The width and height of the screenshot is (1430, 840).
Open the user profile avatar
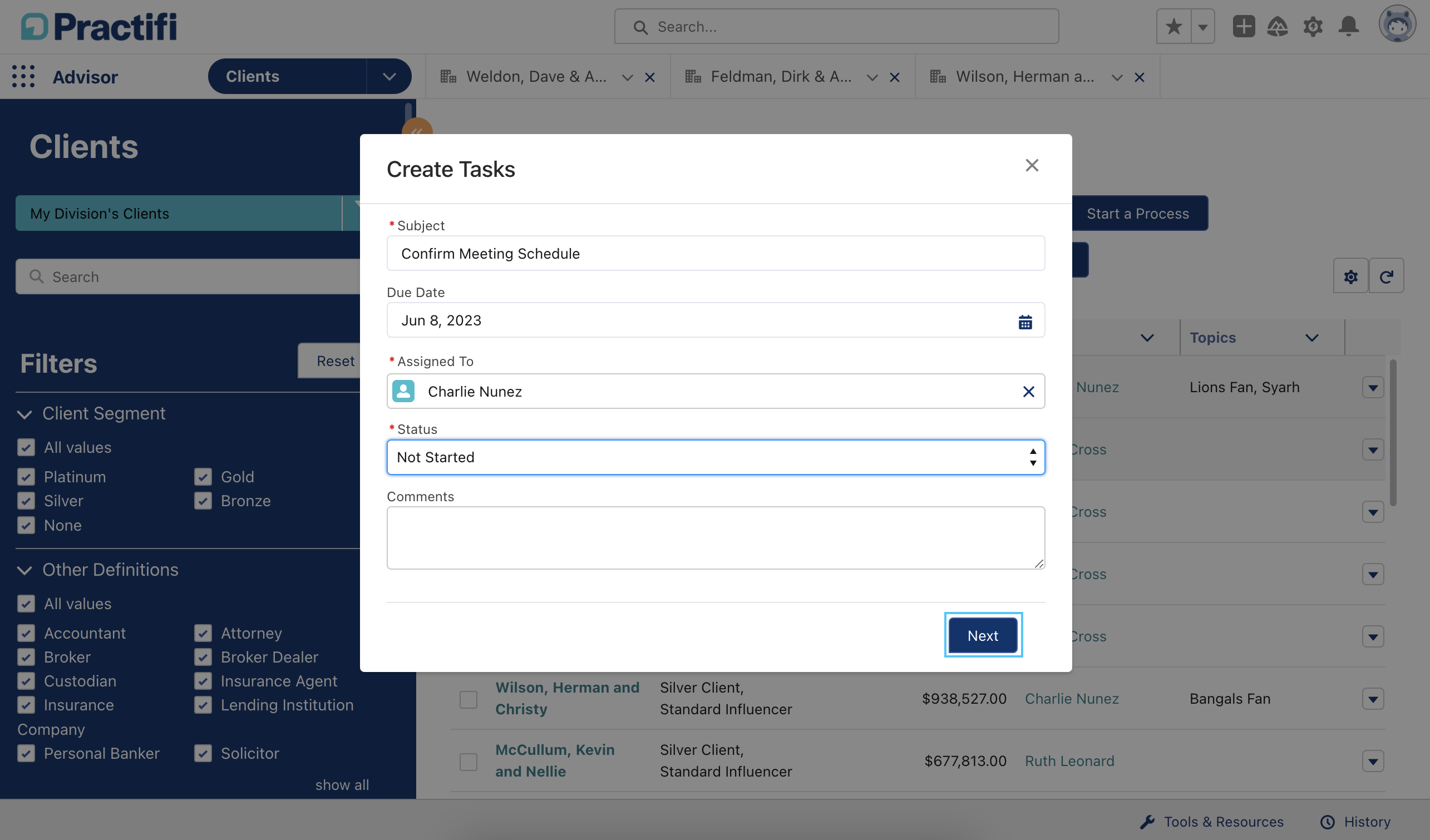coord(1397,24)
